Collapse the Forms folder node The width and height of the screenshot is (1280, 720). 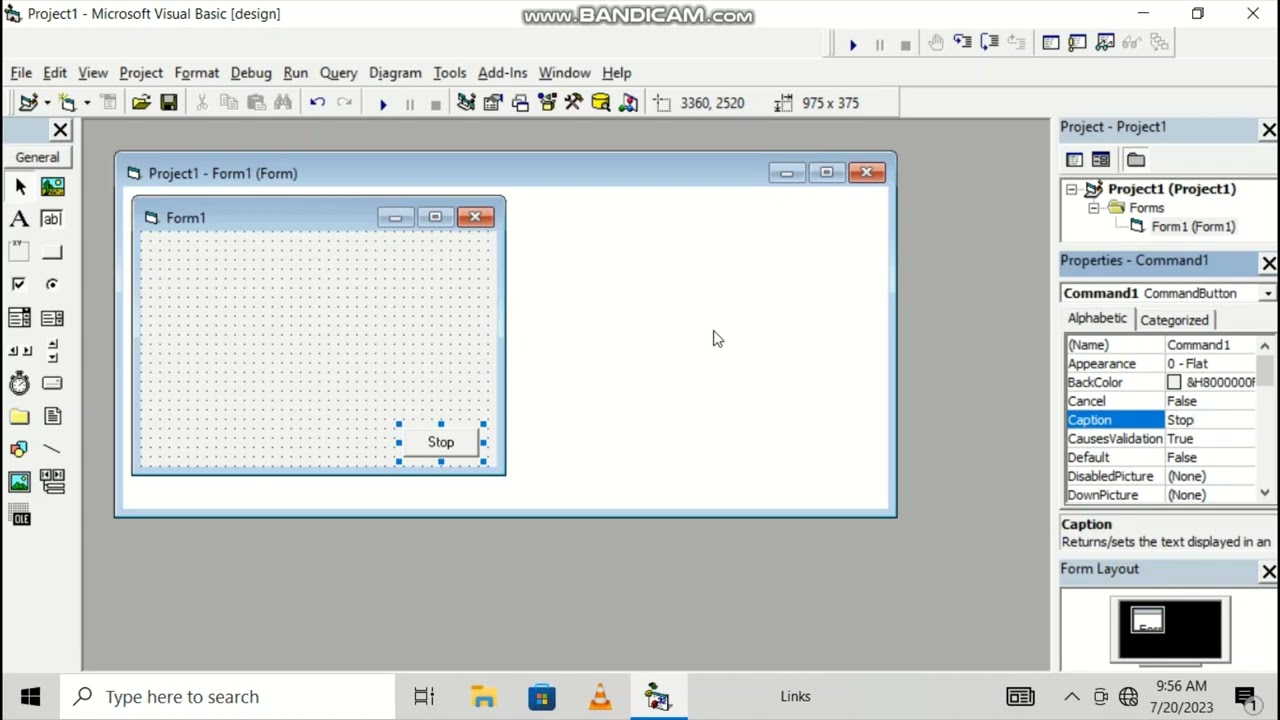[x=1094, y=208]
